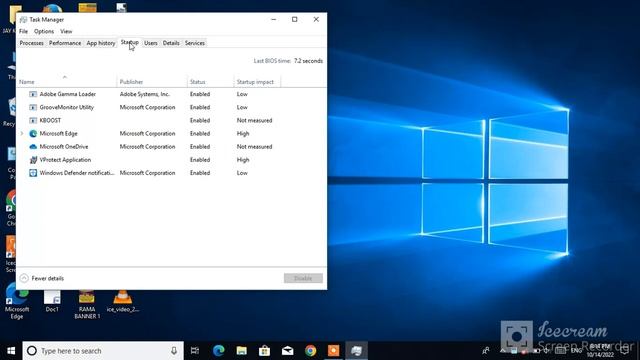Close the Task Manager window
The width and height of the screenshot is (640, 360).
click(316, 19)
